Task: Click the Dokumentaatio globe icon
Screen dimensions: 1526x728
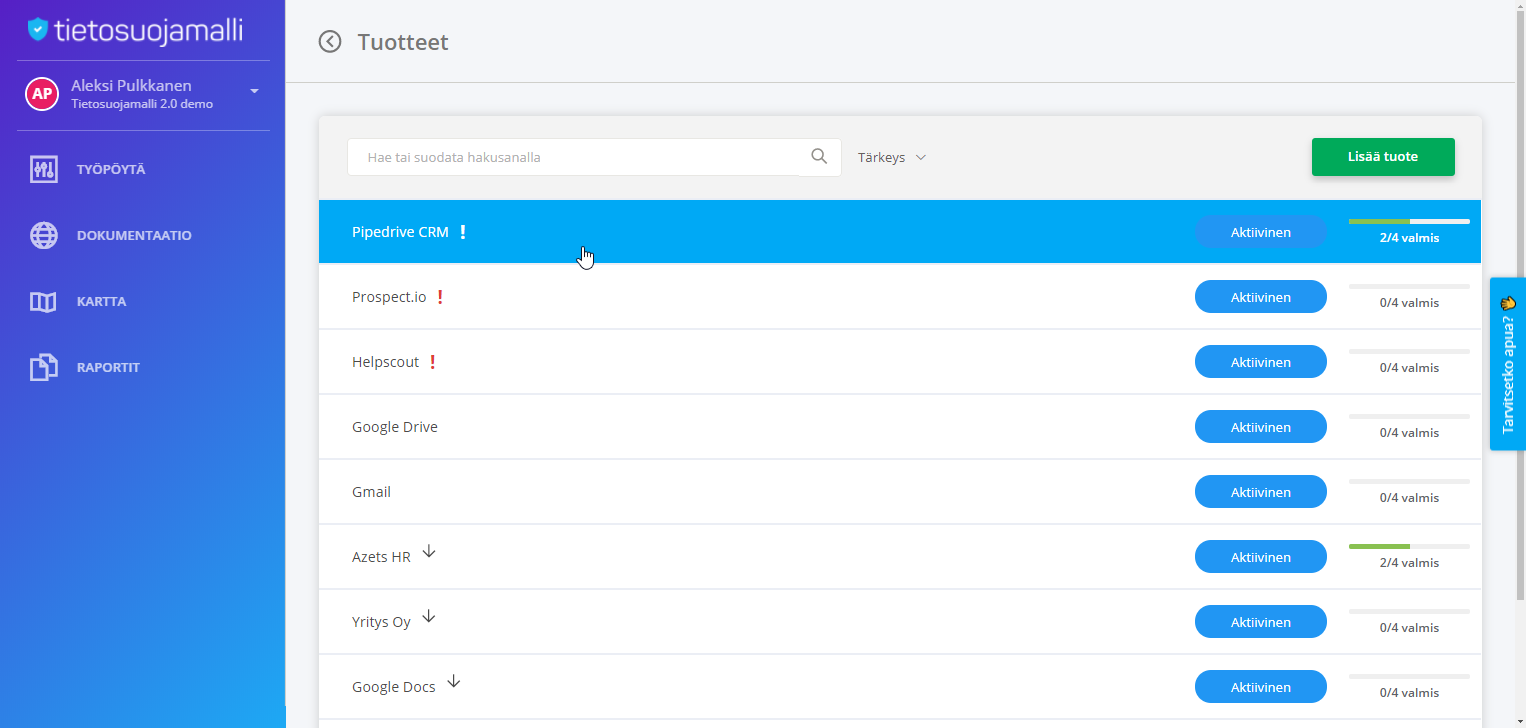Action: [43, 236]
